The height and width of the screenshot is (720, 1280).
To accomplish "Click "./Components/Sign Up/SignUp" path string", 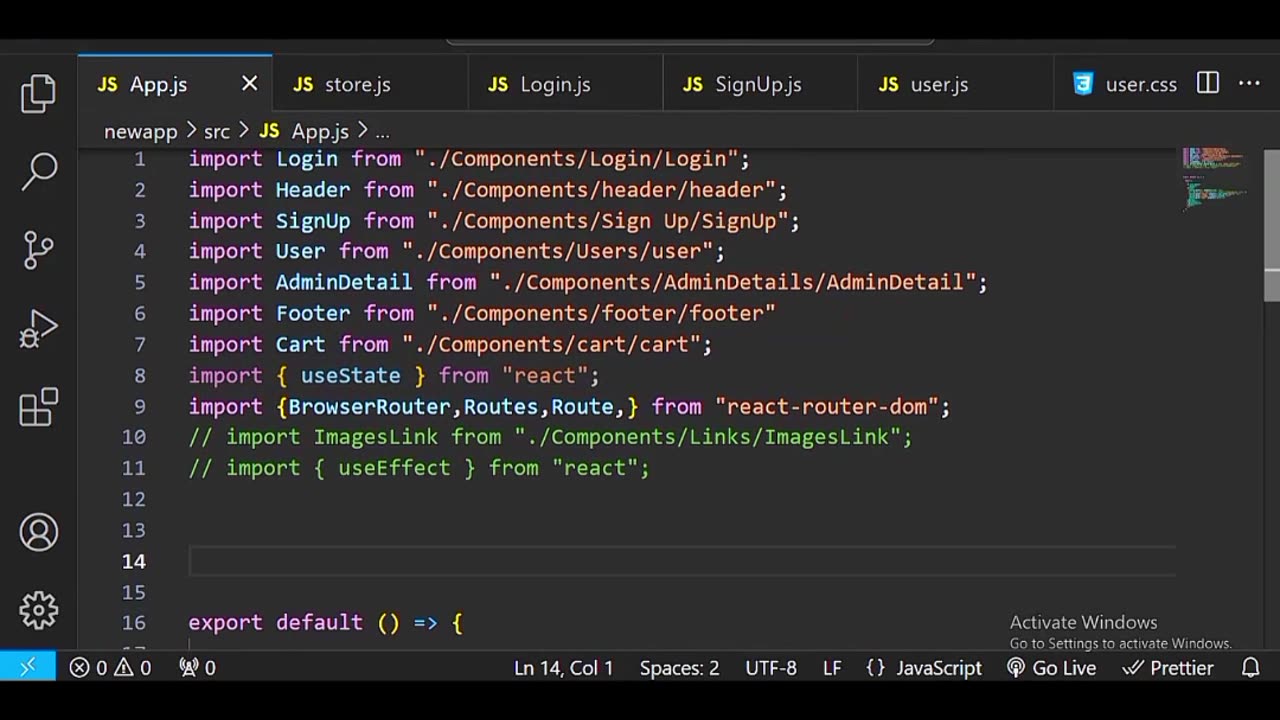I will tap(608, 221).
